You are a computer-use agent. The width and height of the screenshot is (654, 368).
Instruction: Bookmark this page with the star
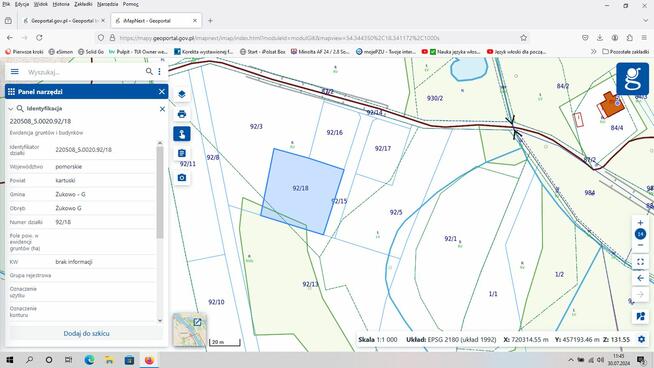[x=523, y=38]
